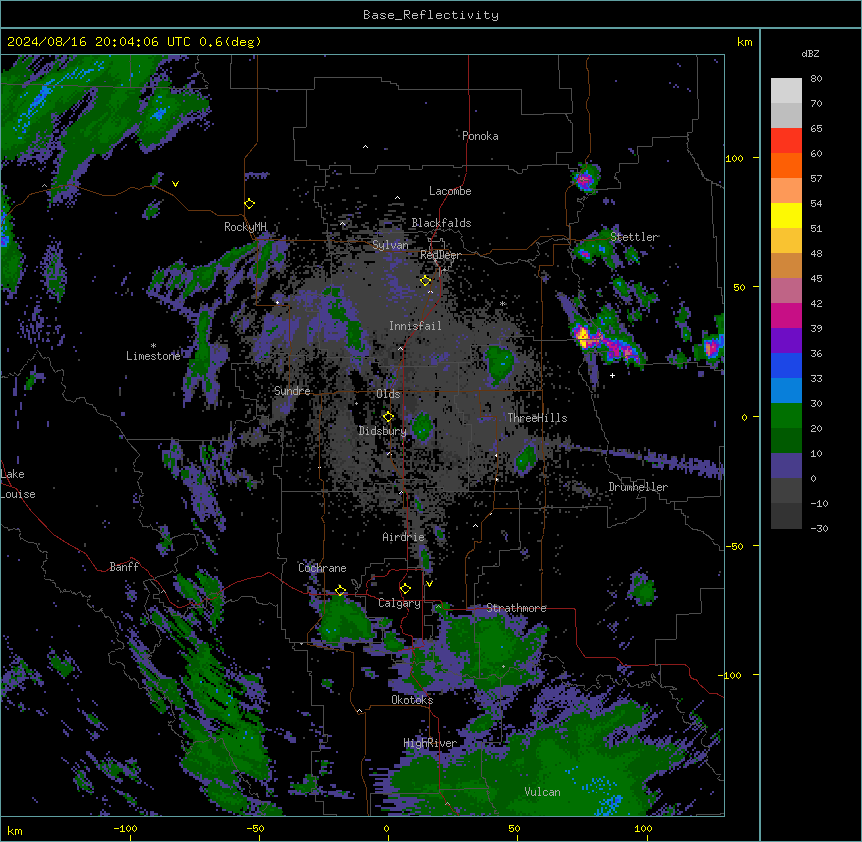
Task: Click the Limestone label
Action: (153, 356)
